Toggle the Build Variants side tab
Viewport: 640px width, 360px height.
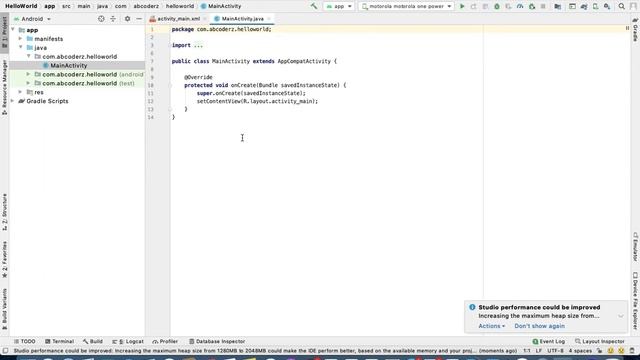(4, 309)
